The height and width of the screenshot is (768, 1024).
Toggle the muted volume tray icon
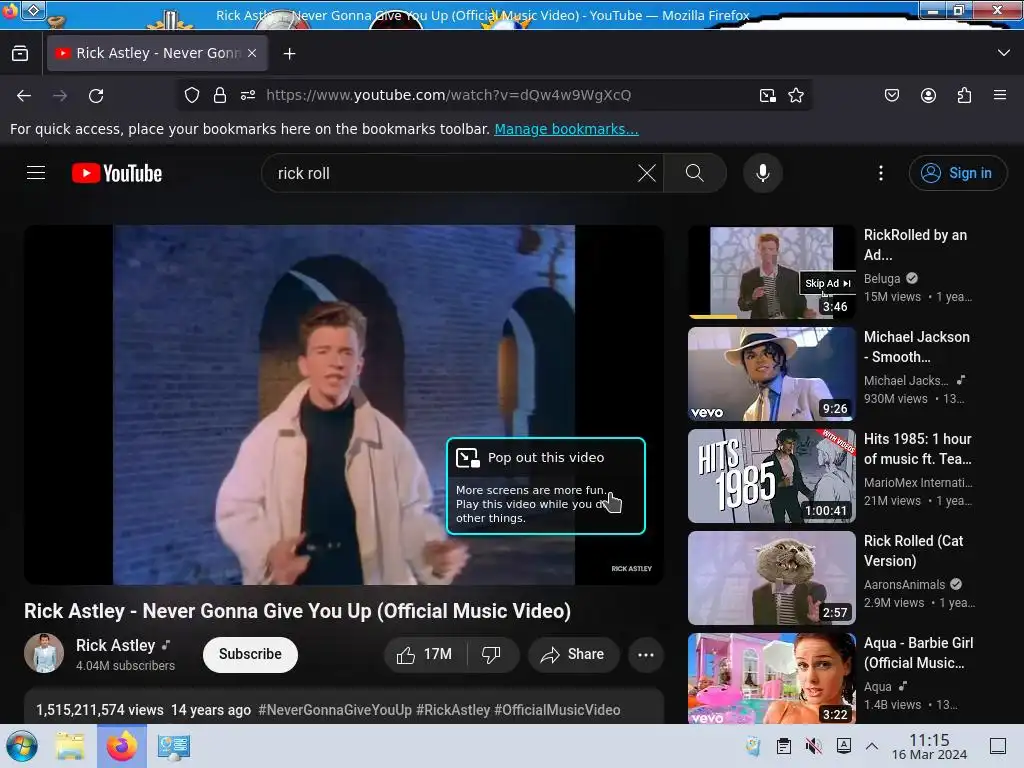813,746
